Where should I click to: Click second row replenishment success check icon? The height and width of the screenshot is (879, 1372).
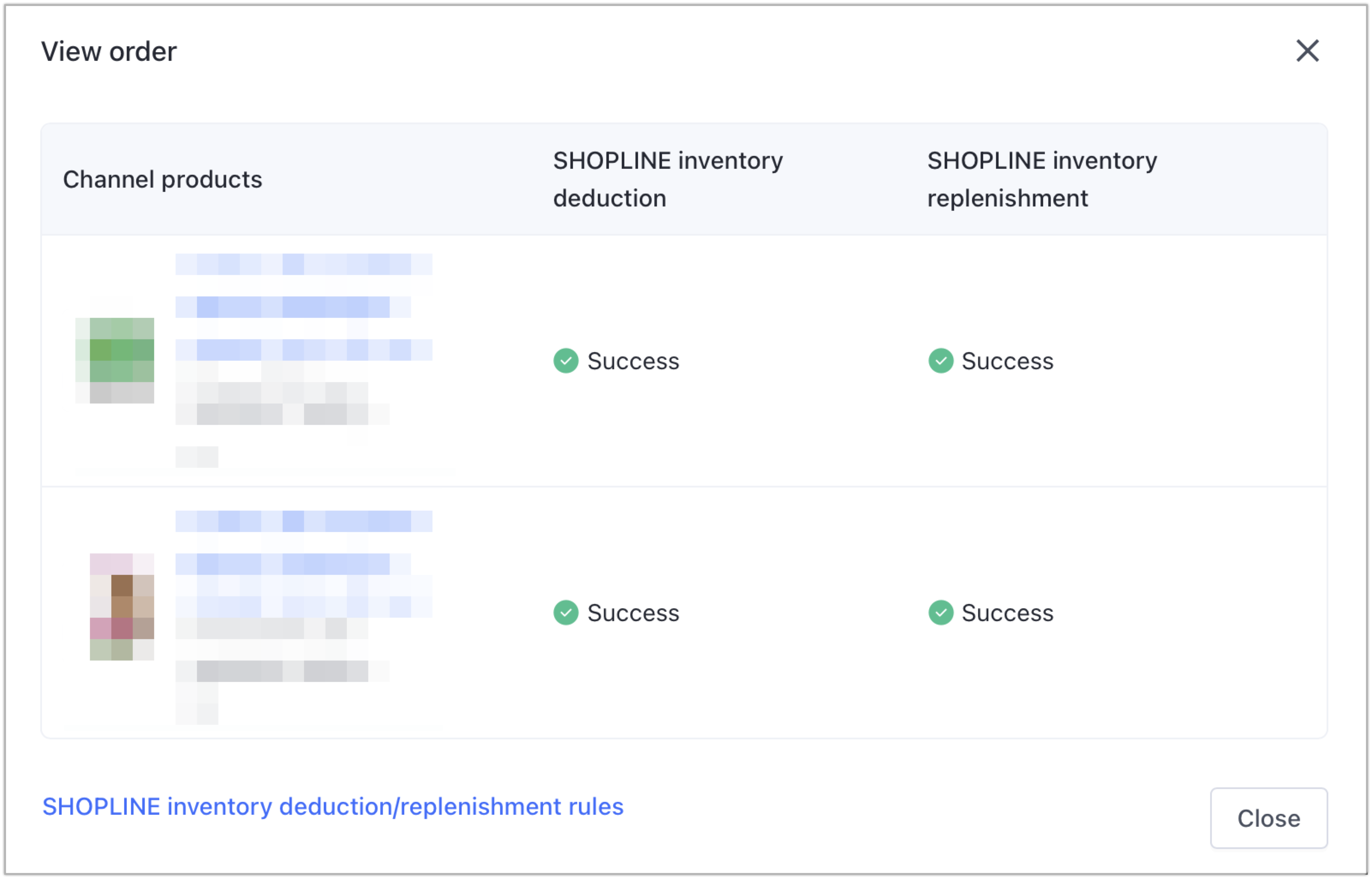coord(941,613)
